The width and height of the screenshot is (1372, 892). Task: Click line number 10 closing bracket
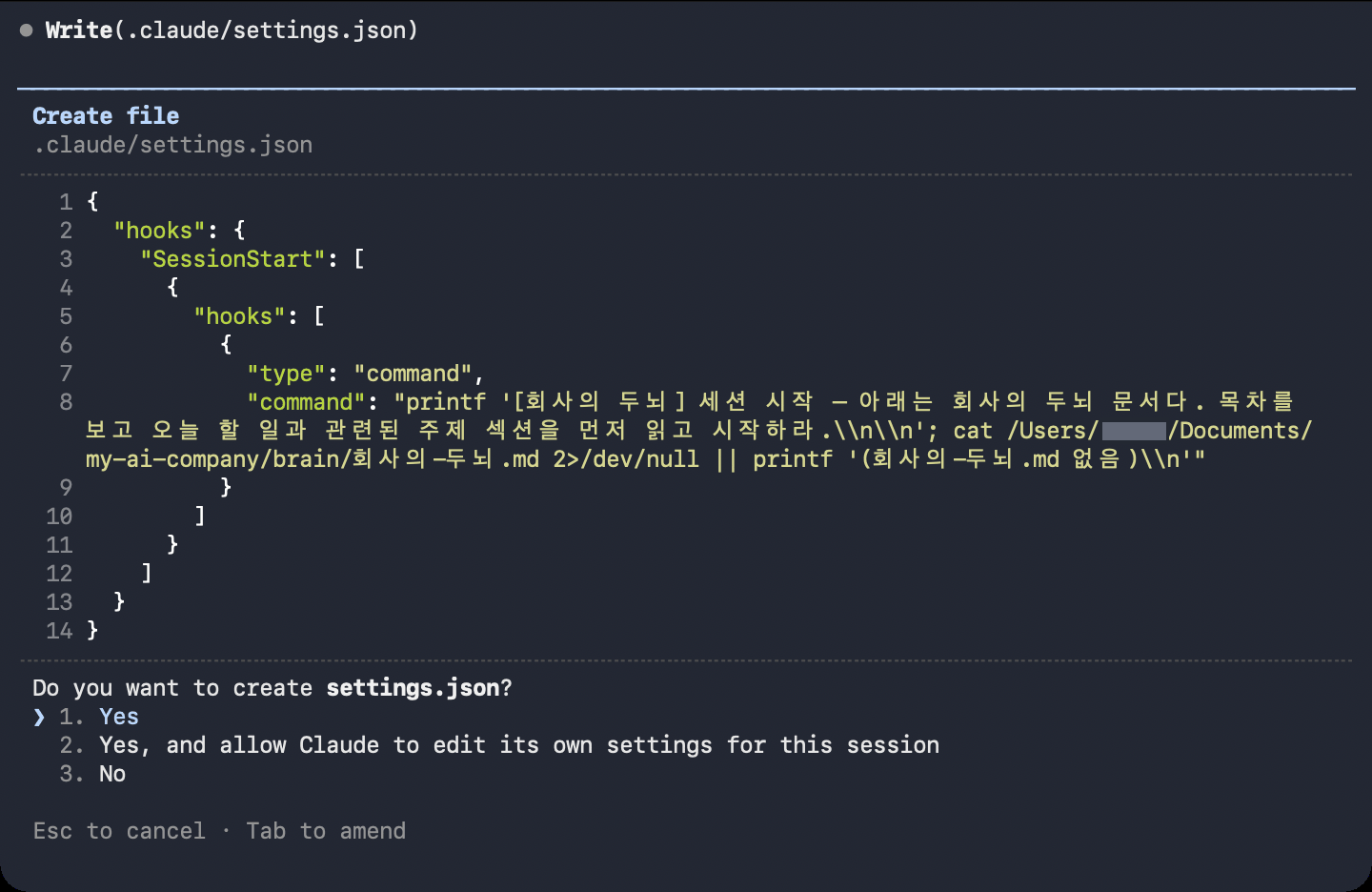pos(199,517)
